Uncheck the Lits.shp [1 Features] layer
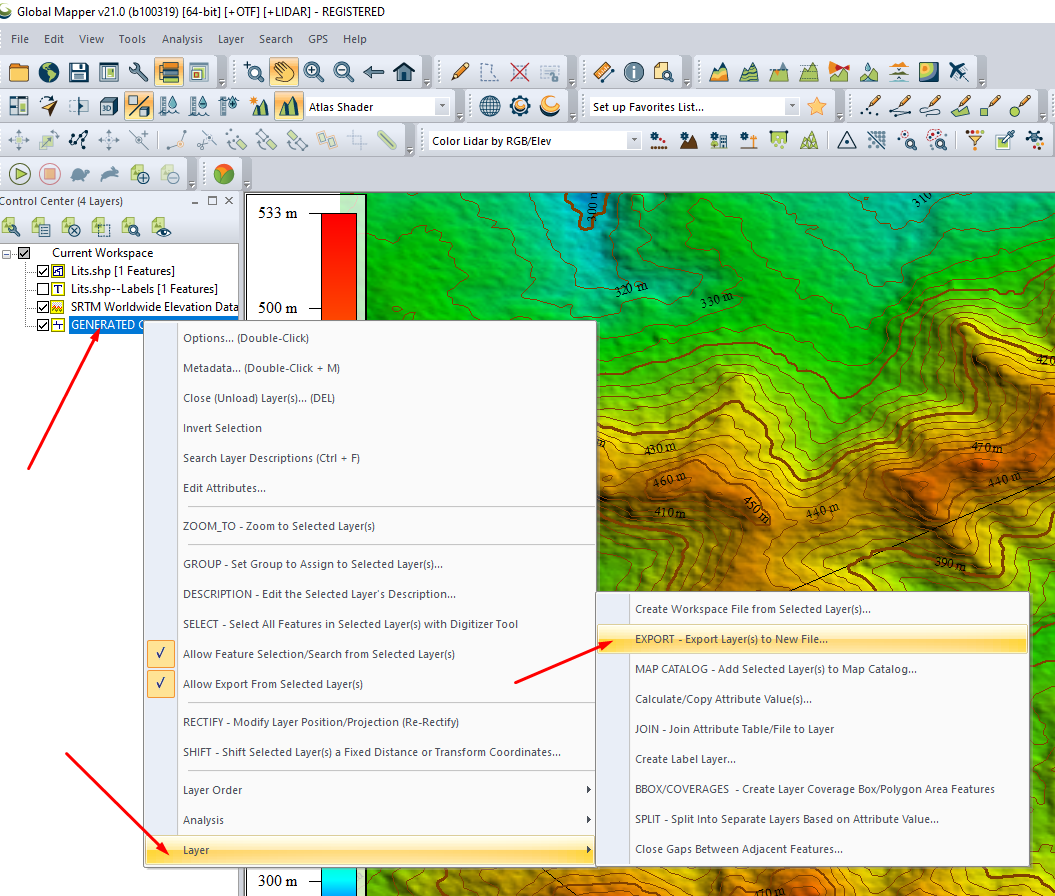The width and height of the screenshot is (1055, 896). coord(43,271)
